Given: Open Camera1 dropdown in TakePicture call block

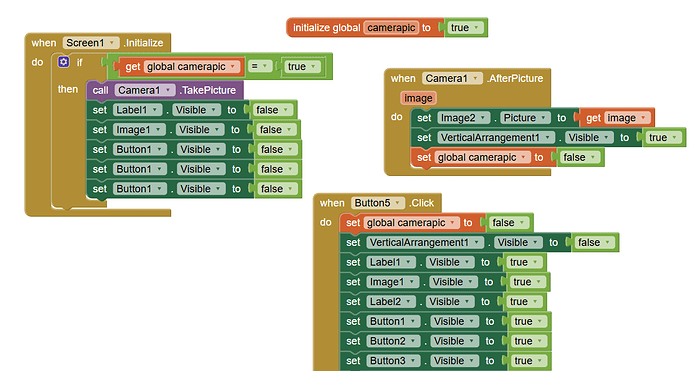Looking at the screenshot, I should (145, 90).
